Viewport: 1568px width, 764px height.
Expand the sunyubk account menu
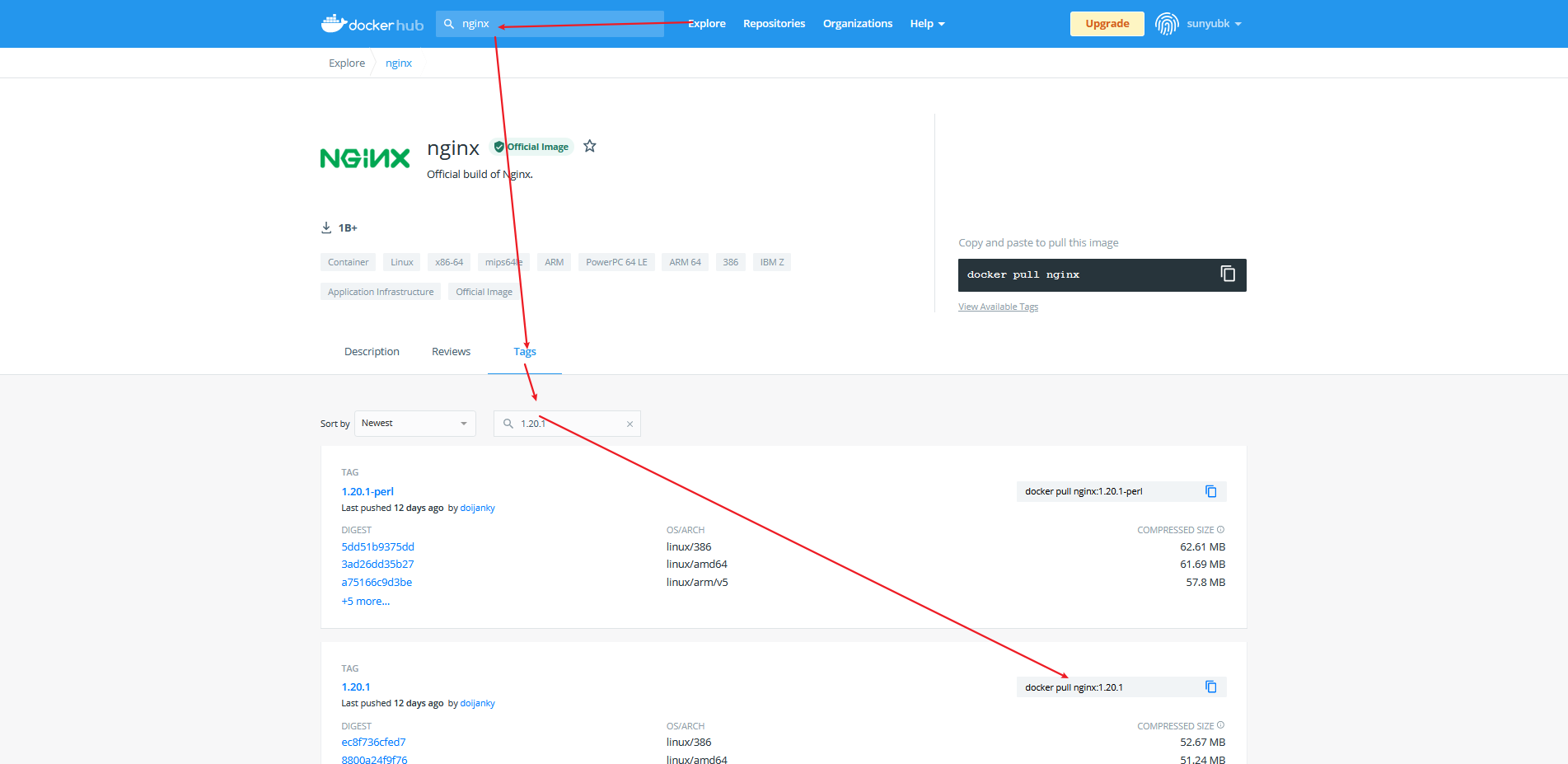pyautogui.click(x=1214, y=24)
